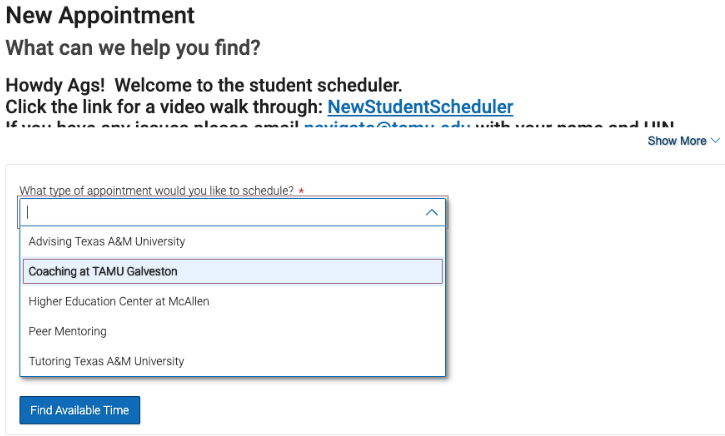Click the video walk through instruction text
Image resolution: width=725 pixels, height=436 pixels.
pyautogui.click(x=164, y=107)
